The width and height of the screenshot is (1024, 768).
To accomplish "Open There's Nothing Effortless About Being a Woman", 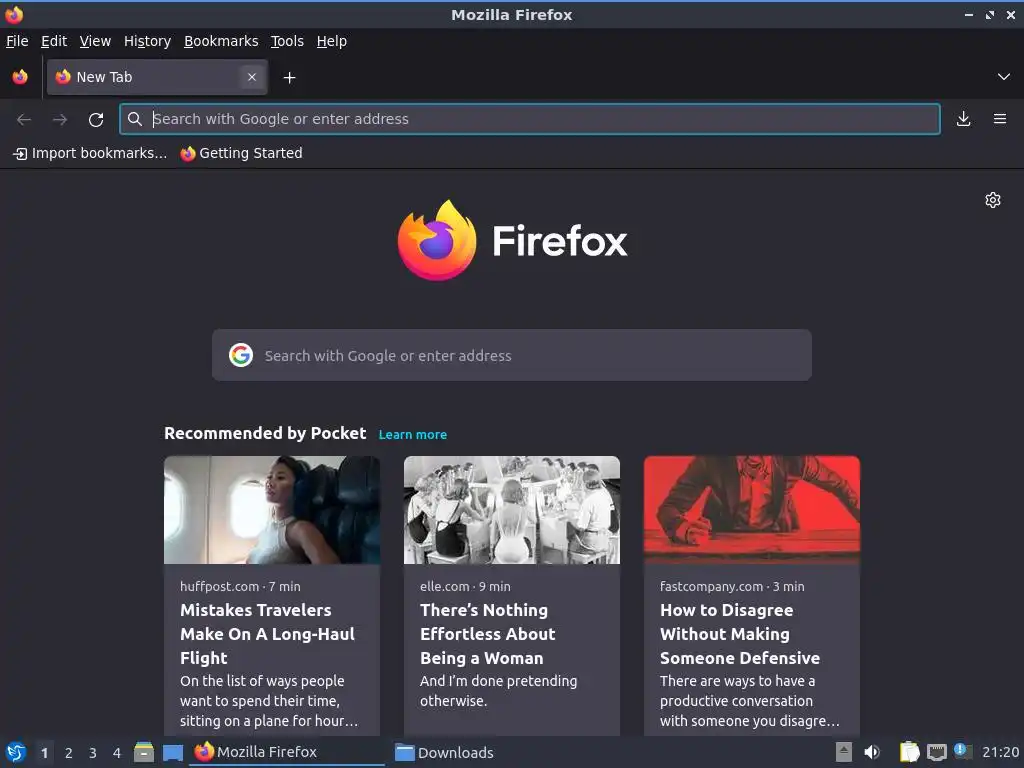I will [487, 634].
